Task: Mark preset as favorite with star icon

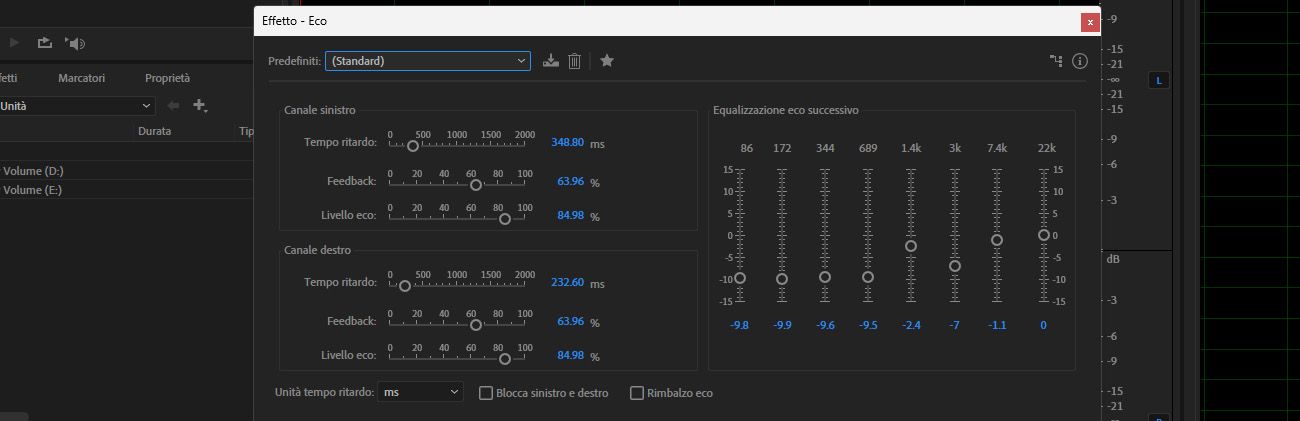Action: pyautogui.click(x=607, y=61)
